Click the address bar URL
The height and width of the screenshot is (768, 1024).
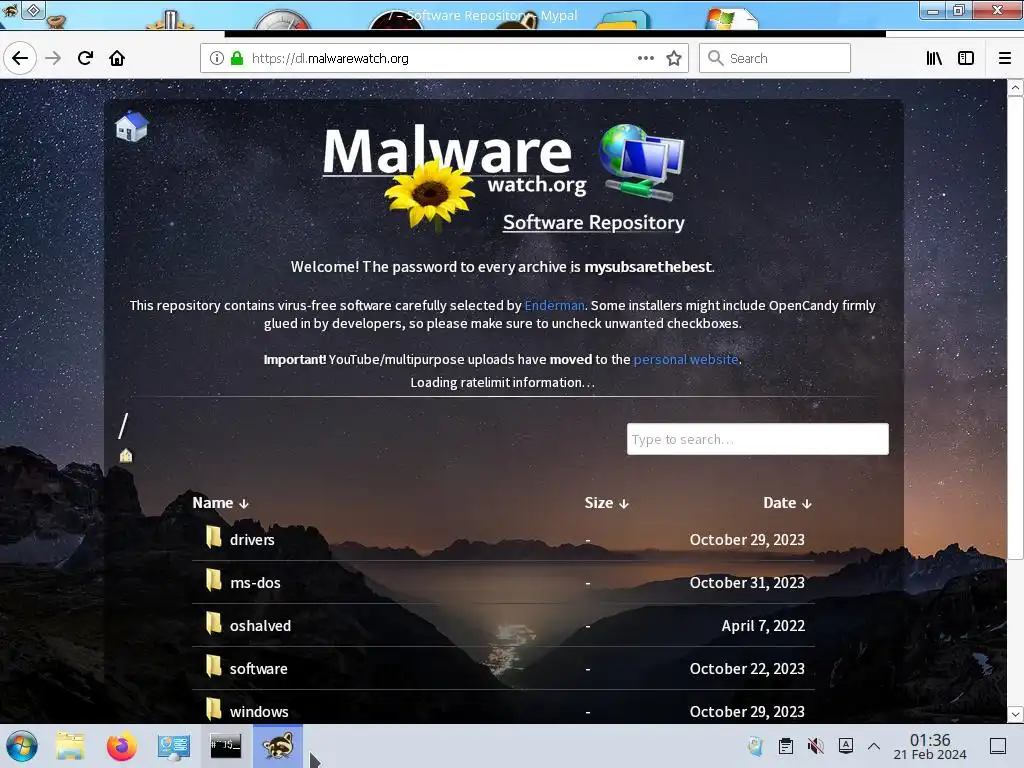330,58
